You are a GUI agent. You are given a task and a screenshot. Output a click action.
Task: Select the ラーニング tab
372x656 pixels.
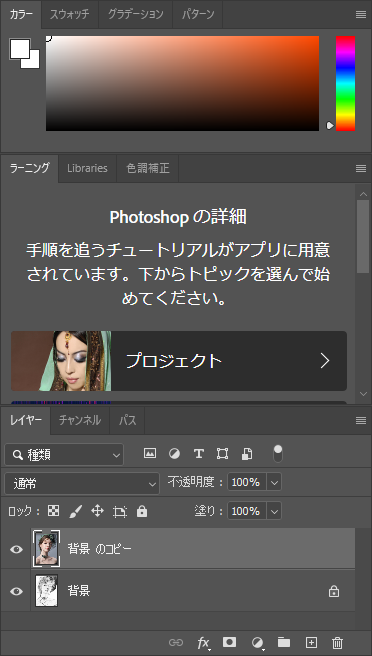click(x=29, y=168)
